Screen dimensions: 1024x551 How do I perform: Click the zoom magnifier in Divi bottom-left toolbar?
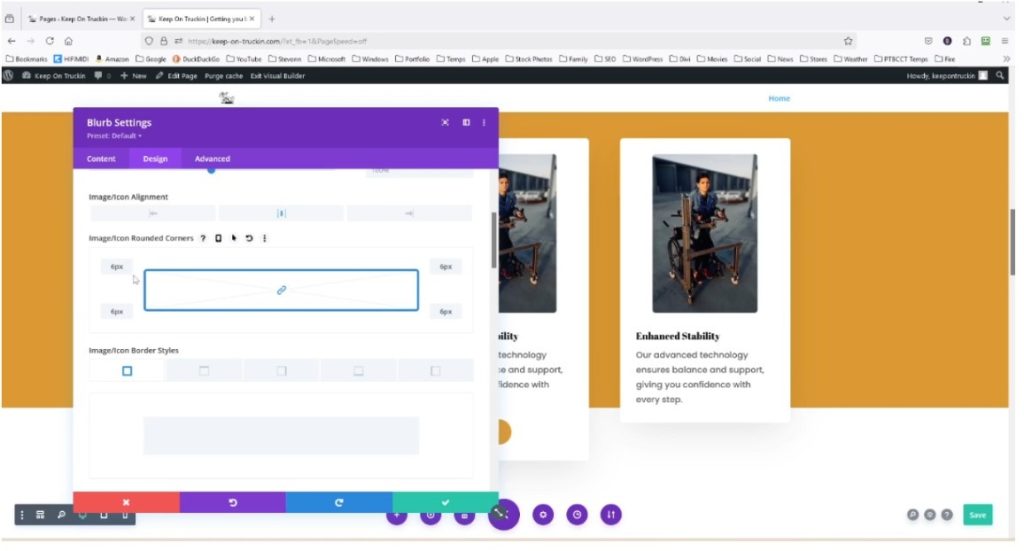(x=61, y=515)
